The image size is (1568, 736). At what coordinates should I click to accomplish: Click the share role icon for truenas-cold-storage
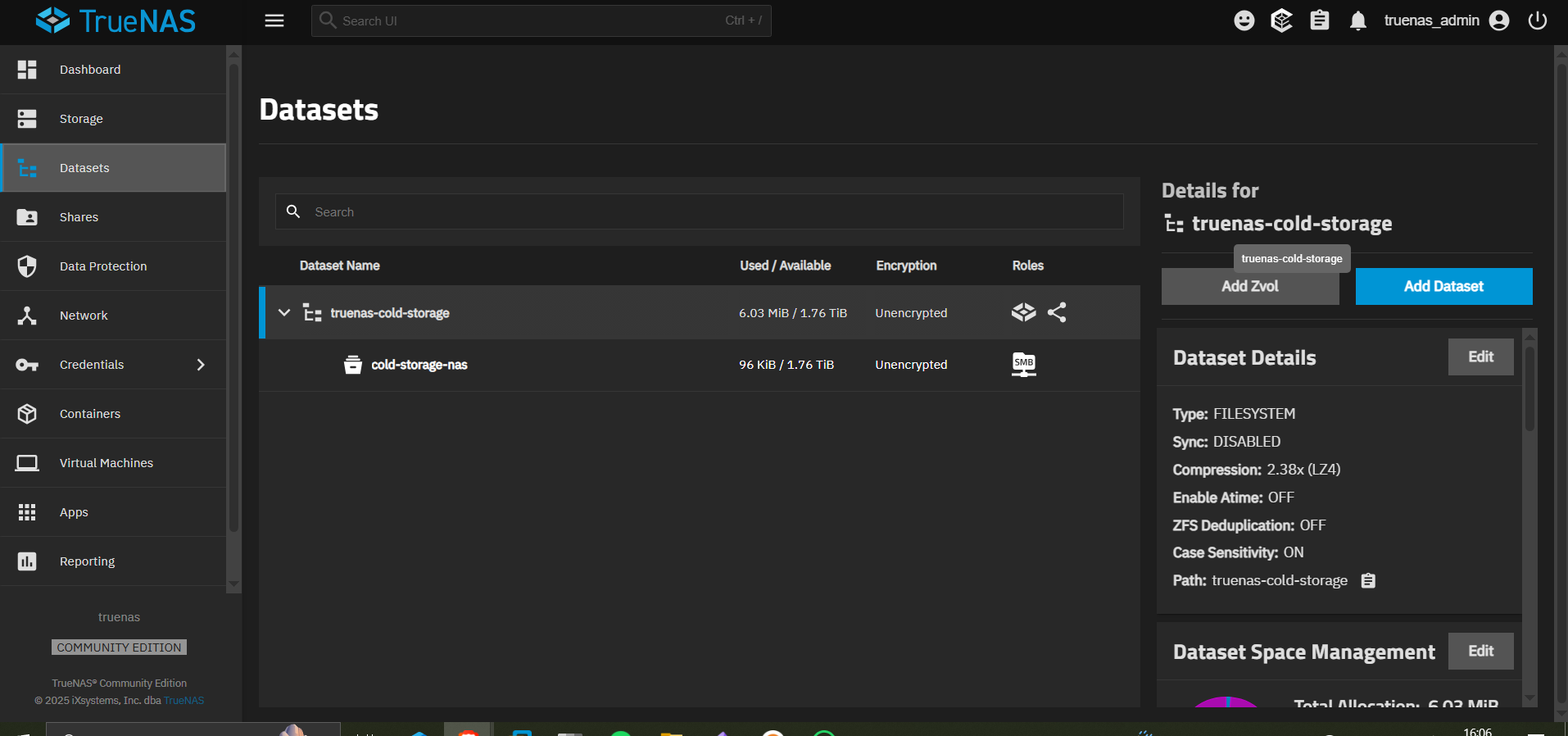1057,312
